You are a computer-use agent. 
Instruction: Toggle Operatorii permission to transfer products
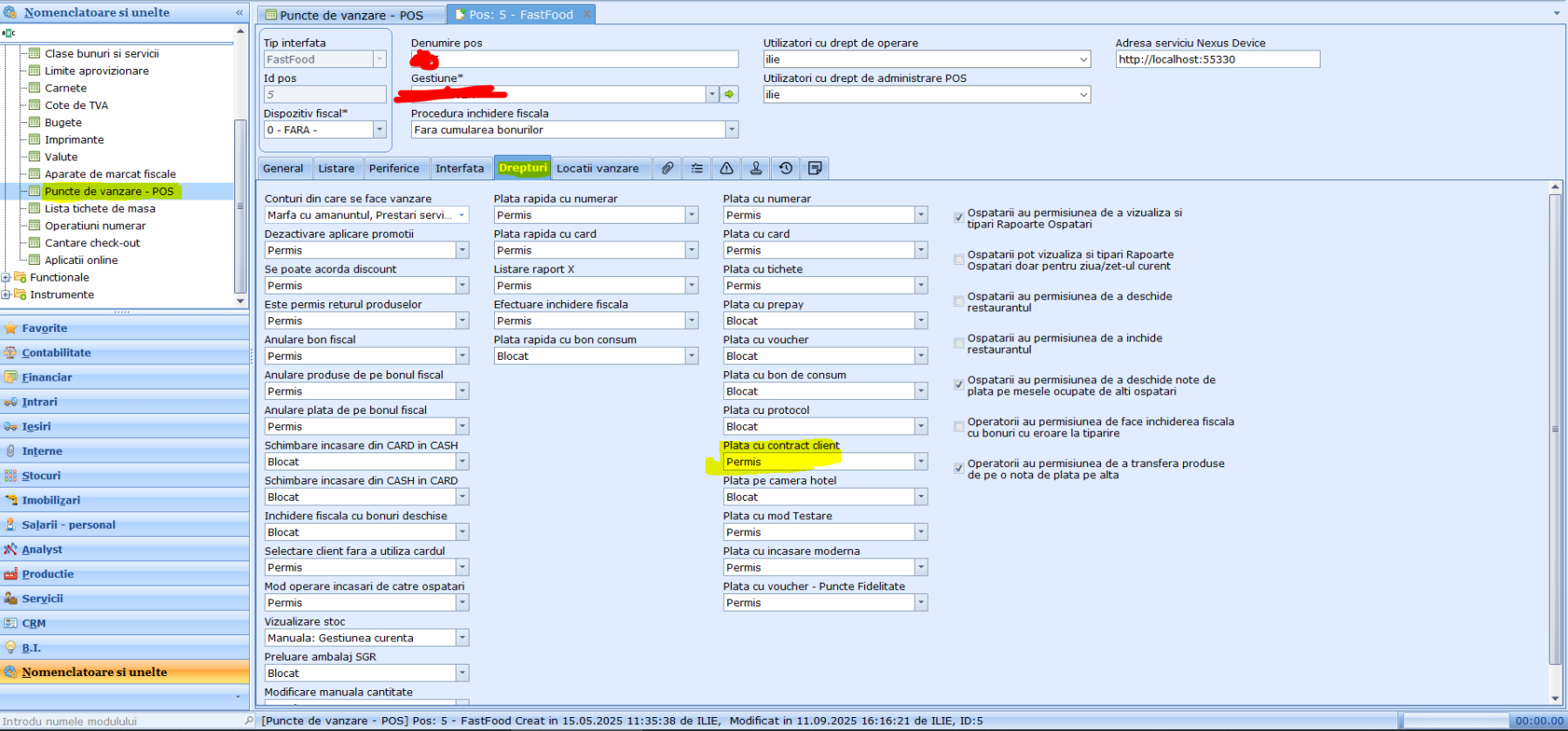point(958,469)
